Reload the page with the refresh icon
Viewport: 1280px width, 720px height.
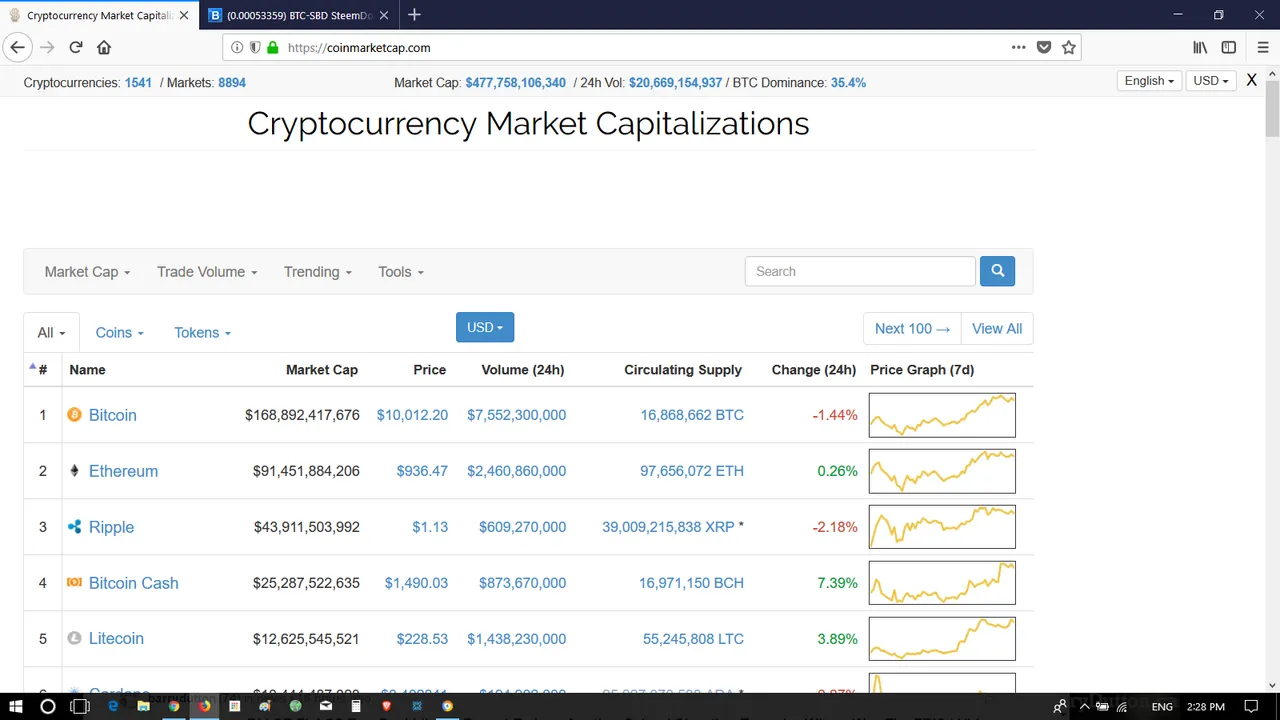pos(75,47)
